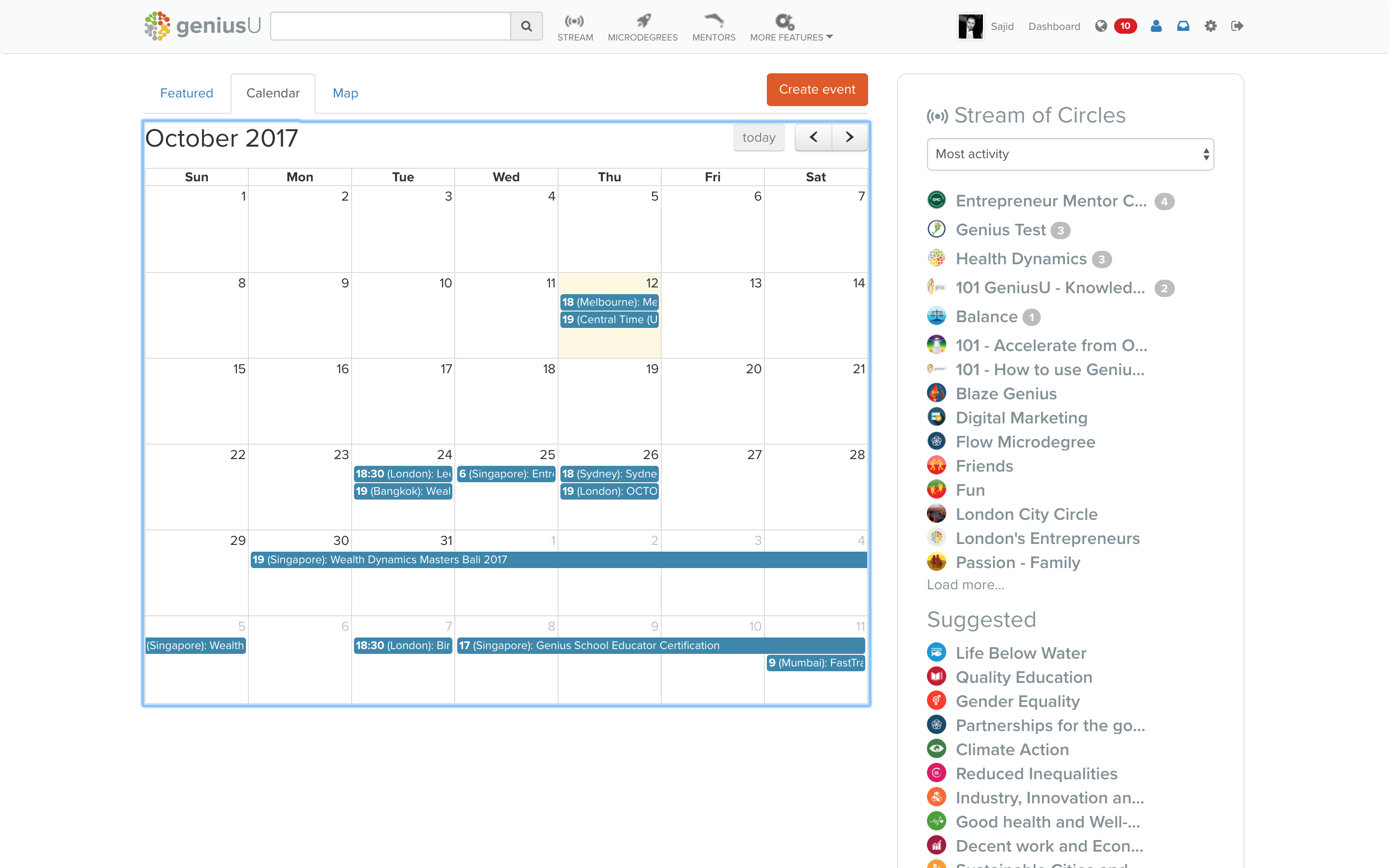Screen dimensions: 1389x868
Task: Open Entrepreneur Mentor circle
Action: (1051, 201)
